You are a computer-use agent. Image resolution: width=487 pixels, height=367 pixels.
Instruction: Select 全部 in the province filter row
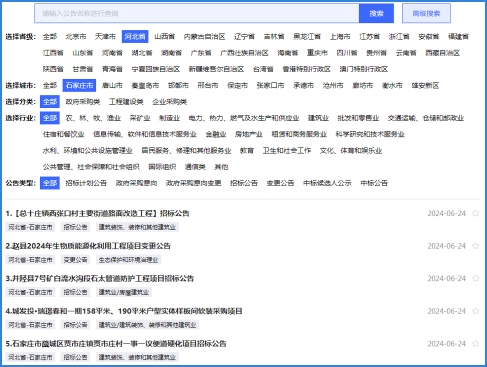point(50,36)
